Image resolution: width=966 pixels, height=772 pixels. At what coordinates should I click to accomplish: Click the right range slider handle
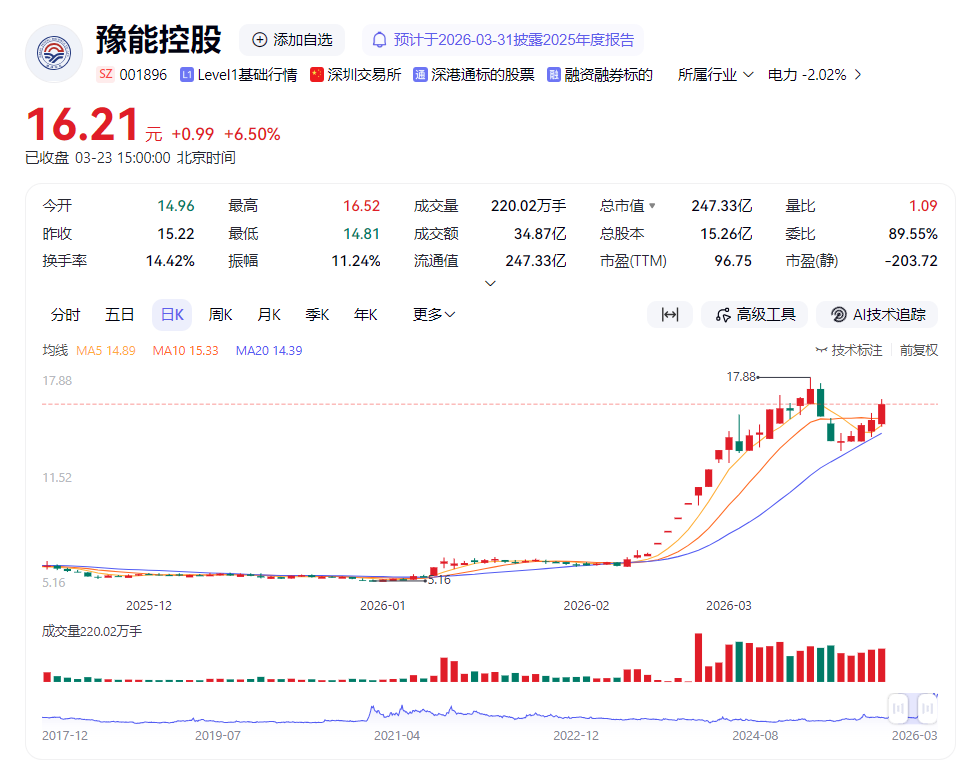point(927,708)
